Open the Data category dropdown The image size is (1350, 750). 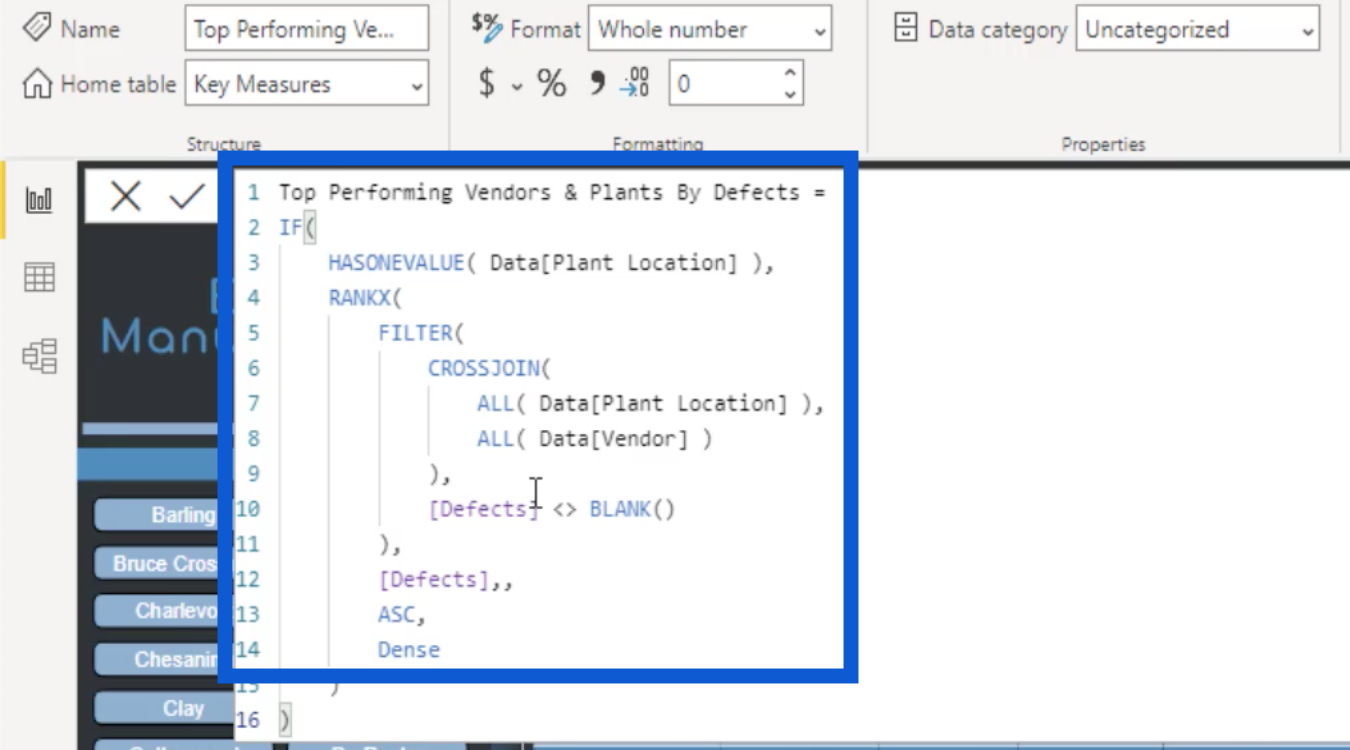coord(1198,29)
